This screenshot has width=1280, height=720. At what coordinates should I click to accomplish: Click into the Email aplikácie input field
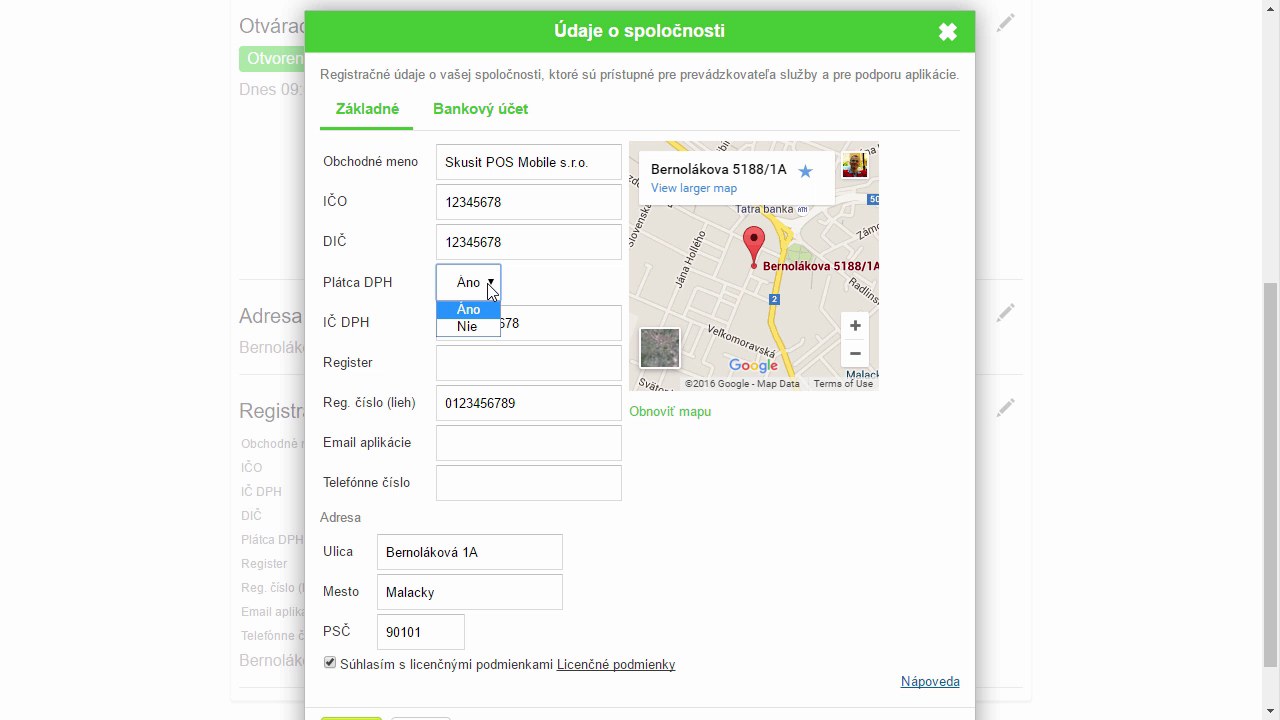529,443
